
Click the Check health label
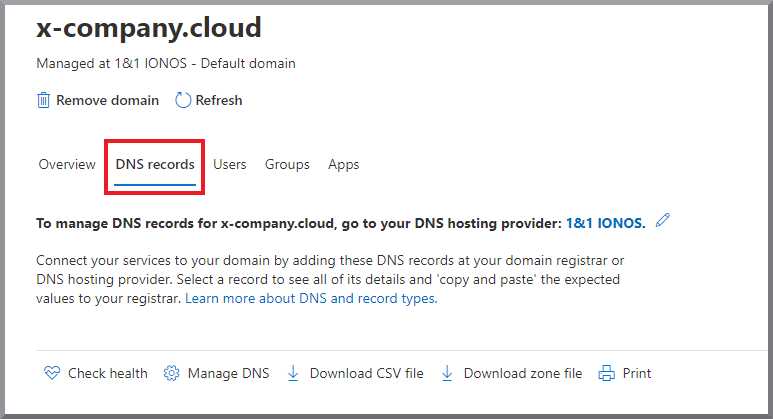click(x=107, y=373)
